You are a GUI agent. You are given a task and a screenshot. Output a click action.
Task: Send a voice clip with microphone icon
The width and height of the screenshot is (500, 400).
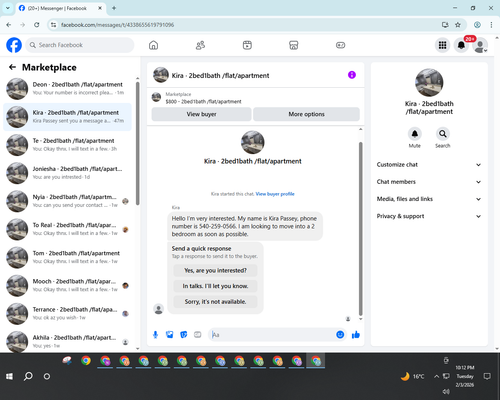tap(155, 335)
